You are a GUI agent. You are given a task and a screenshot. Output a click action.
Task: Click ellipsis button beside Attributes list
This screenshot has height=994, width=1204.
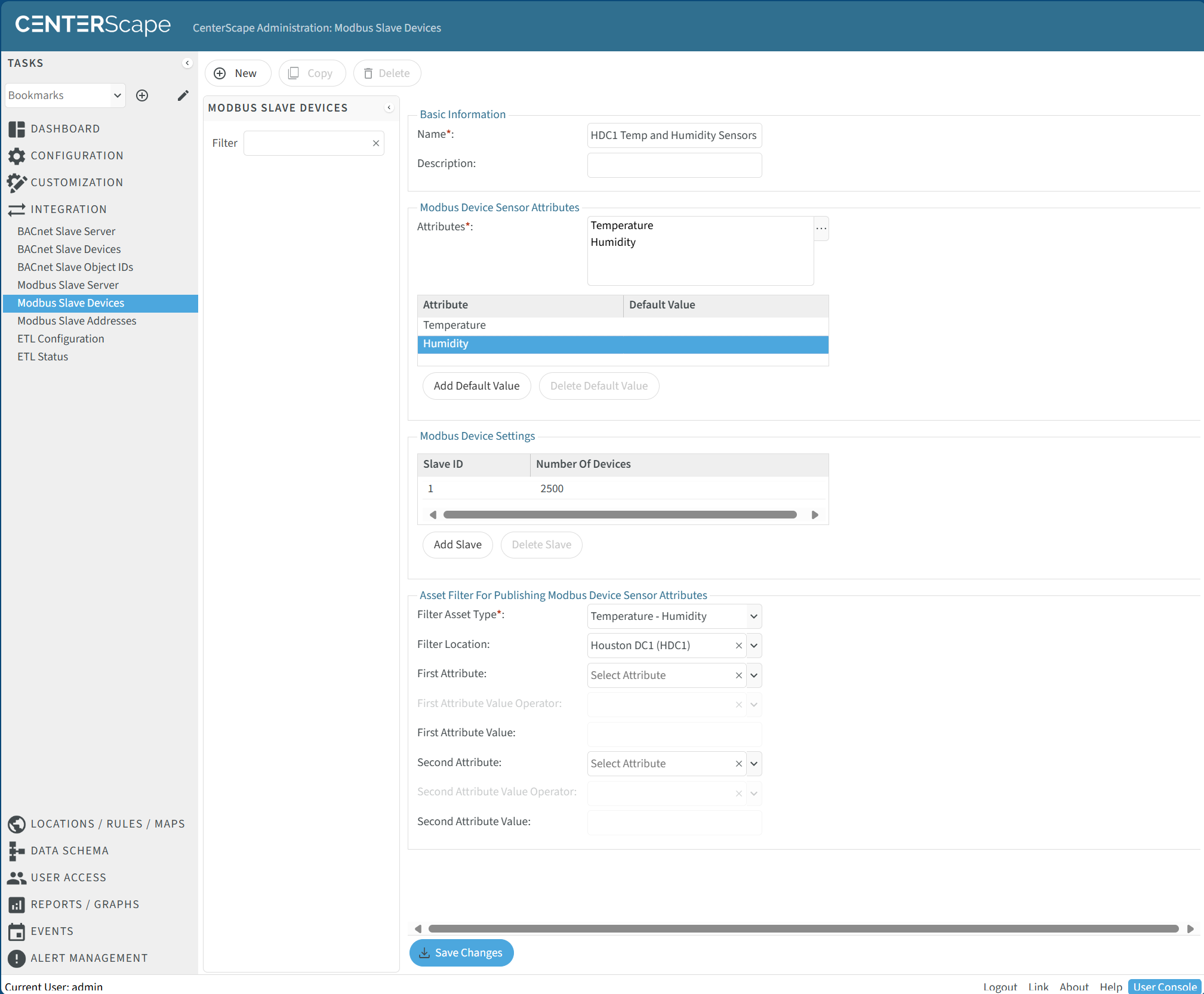click(x=821, y=229)
